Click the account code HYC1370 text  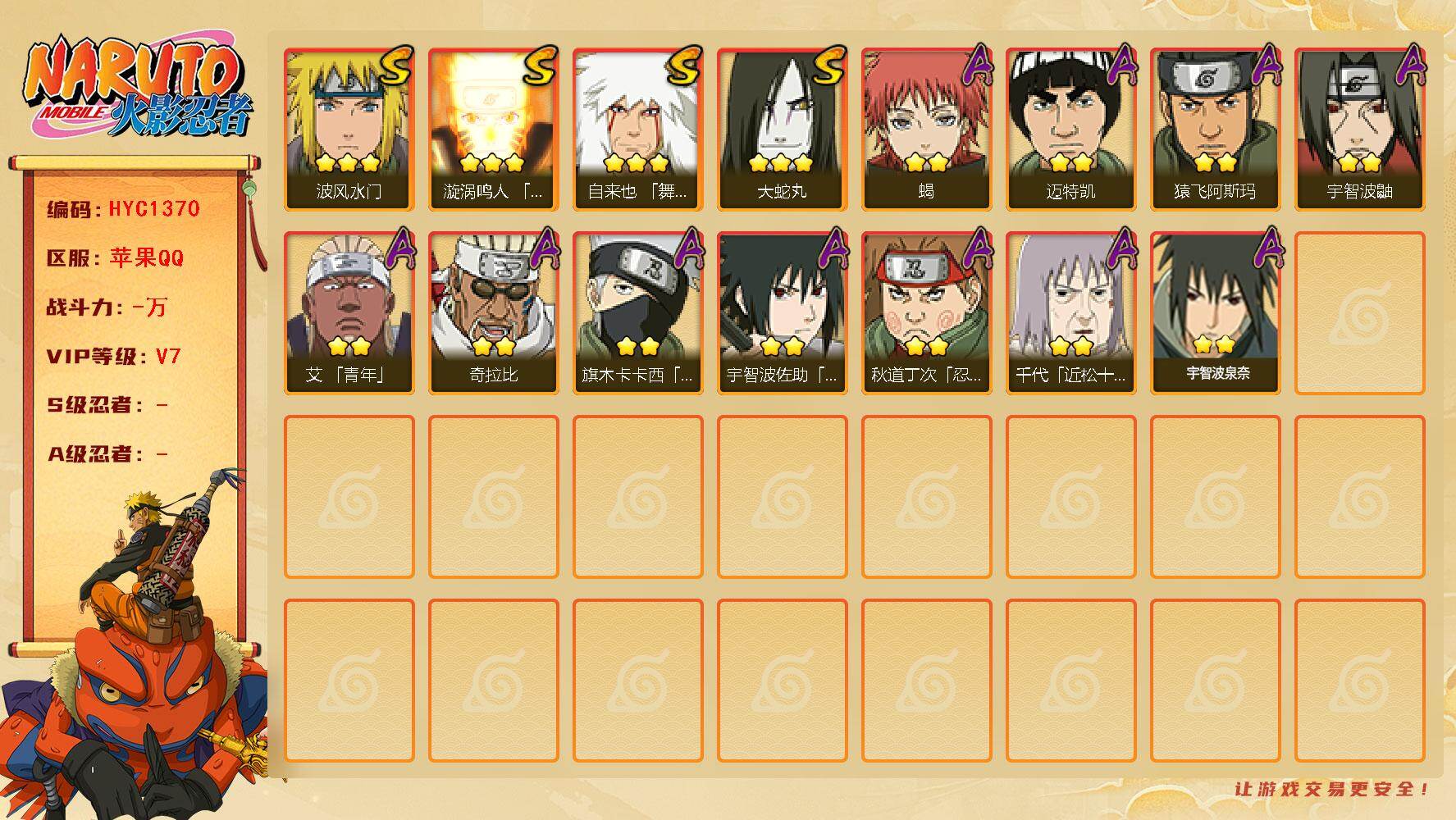pyautogui.click(x=154, y=208)
